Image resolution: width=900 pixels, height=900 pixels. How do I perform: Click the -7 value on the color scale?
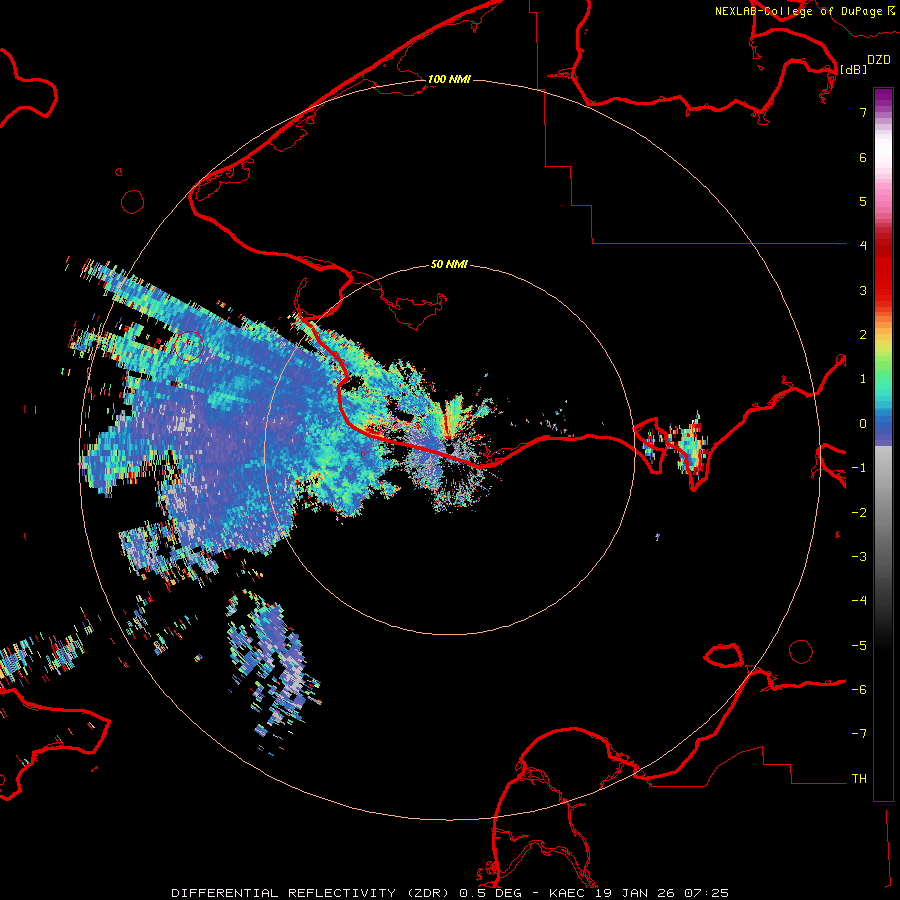coord(859,734)
